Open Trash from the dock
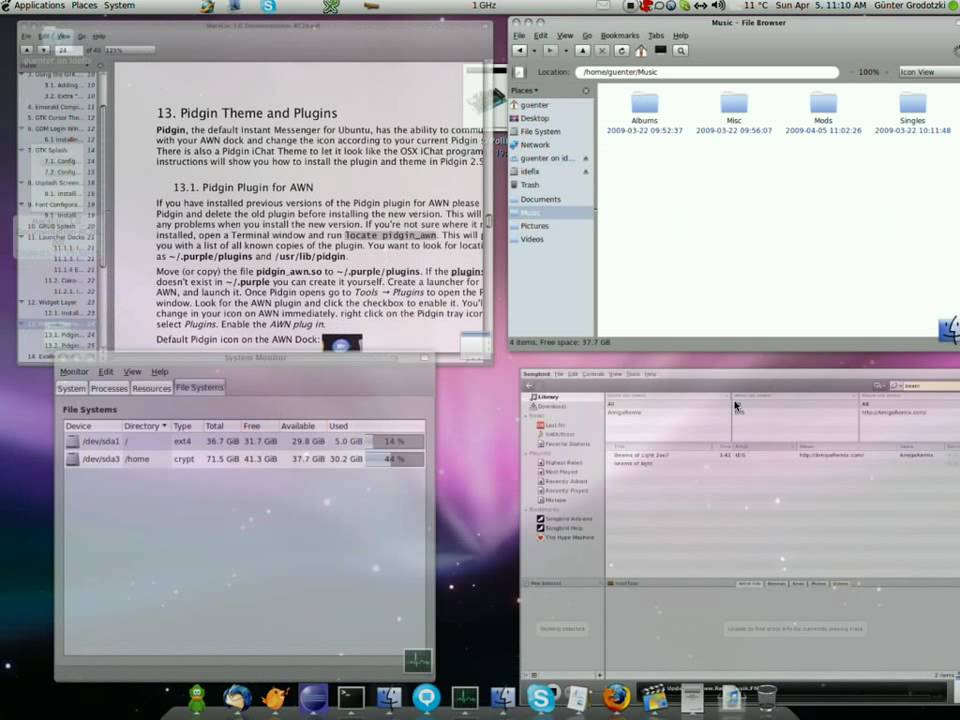The width and height of the screenshot is (960, 720). pyautogui.click(x=767, y=698)
